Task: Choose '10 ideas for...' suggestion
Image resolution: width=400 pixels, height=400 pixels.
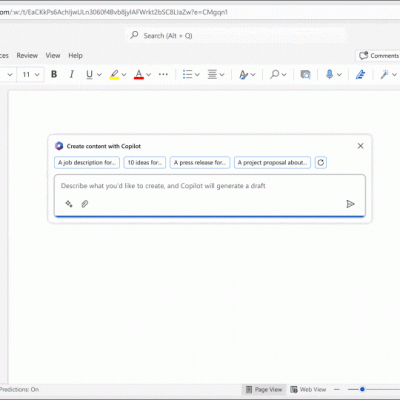Action: coord(145,163)
